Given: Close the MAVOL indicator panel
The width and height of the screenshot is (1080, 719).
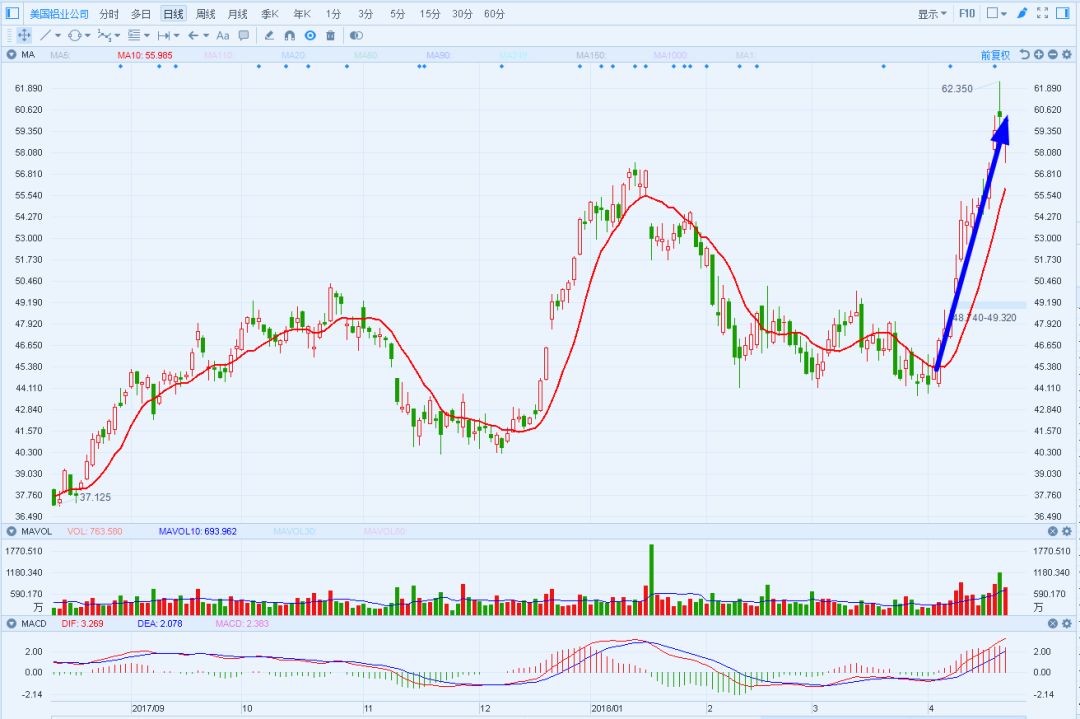Looking at the screenshot, I should (1052, 531).
